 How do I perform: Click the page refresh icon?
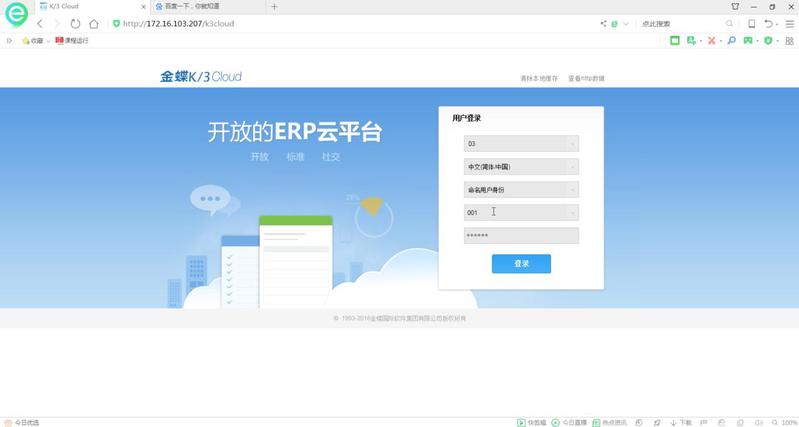(x=75, y=23)
